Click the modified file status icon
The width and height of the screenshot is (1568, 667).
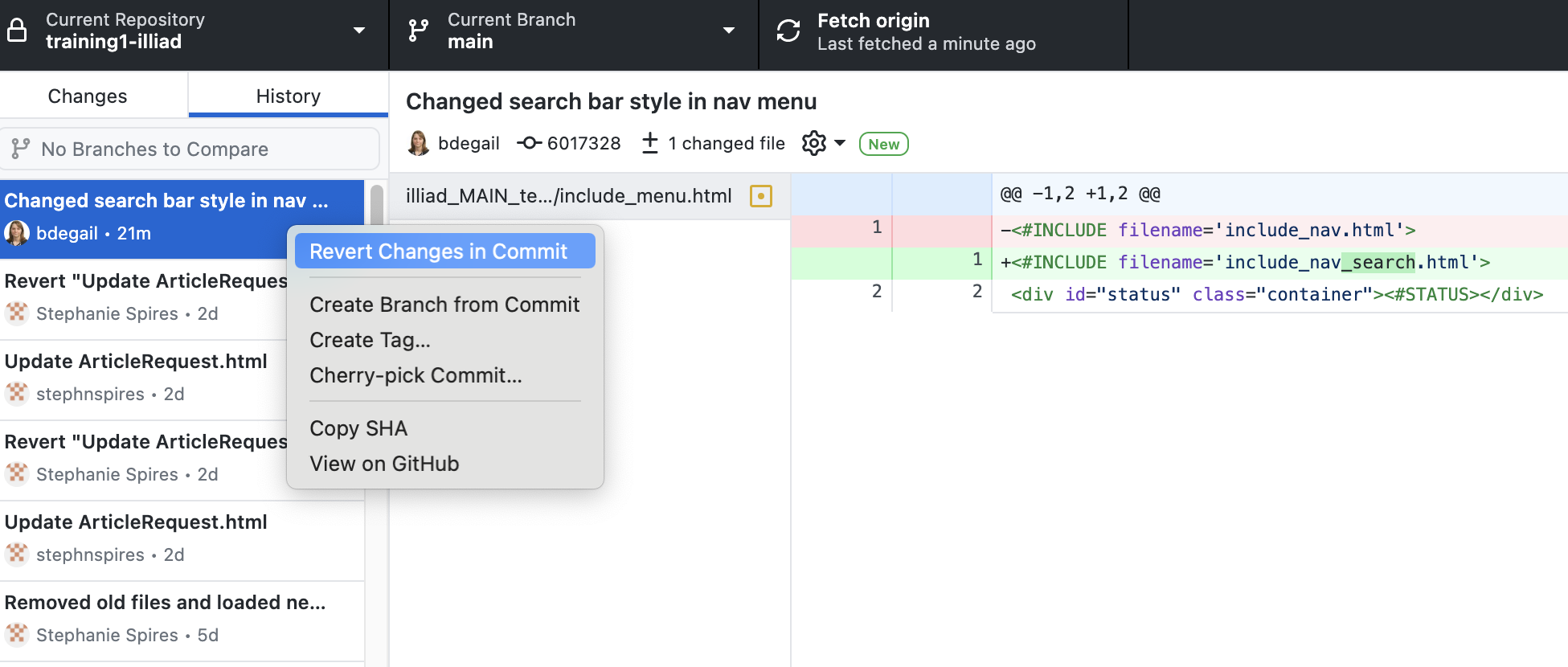pos(760,196)
